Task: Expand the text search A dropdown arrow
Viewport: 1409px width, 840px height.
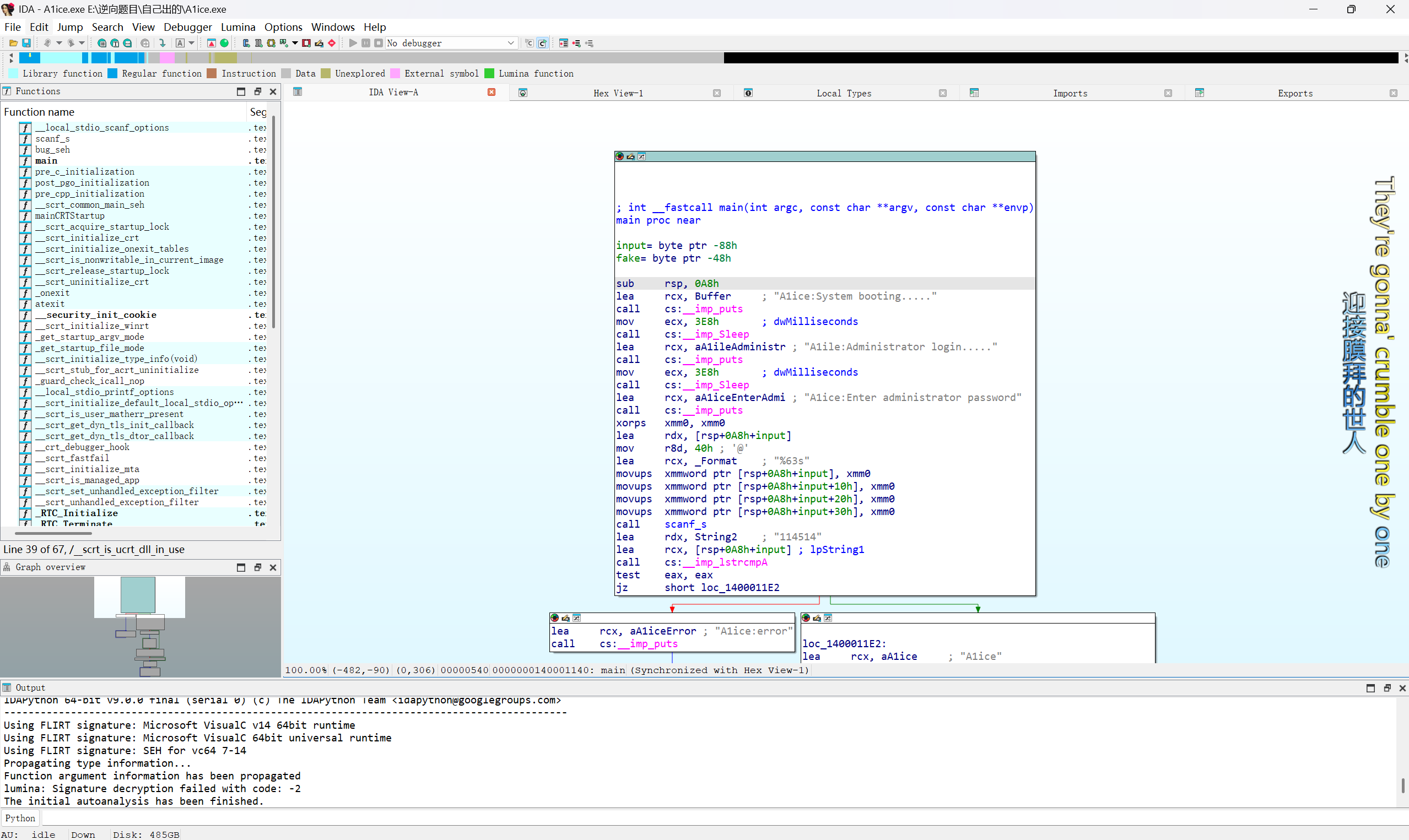Action: (x=191, y=43)
